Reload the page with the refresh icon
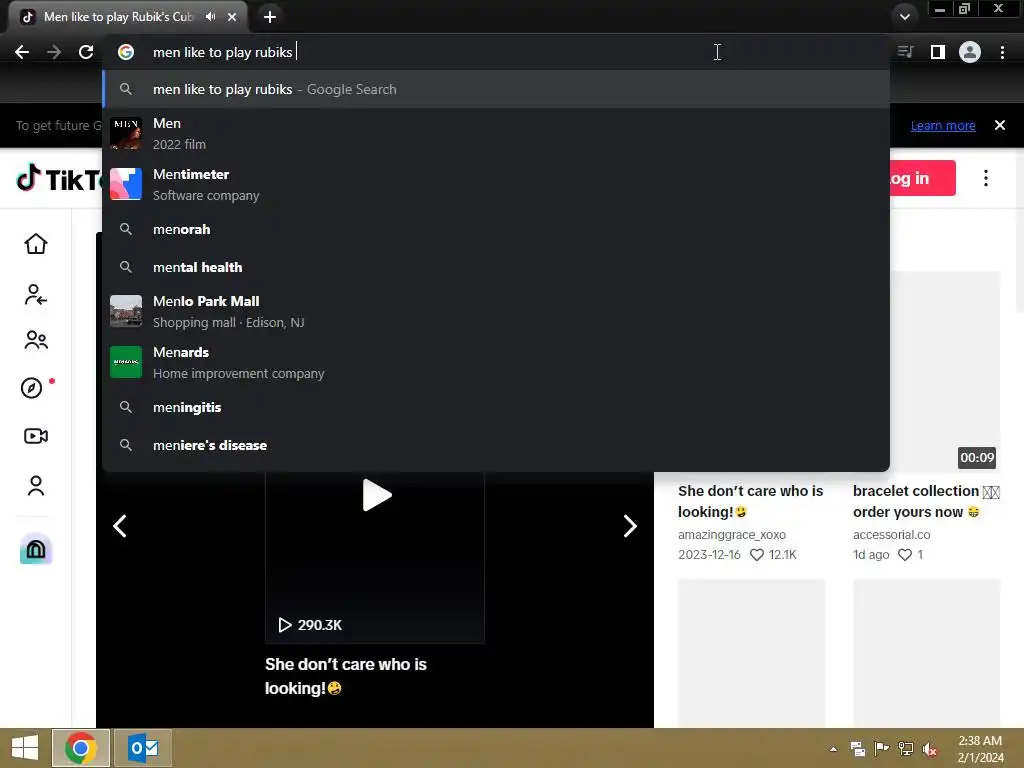The width and height of the screenshot is (1024, 768). pyautogui.click(x=86, y=52)
